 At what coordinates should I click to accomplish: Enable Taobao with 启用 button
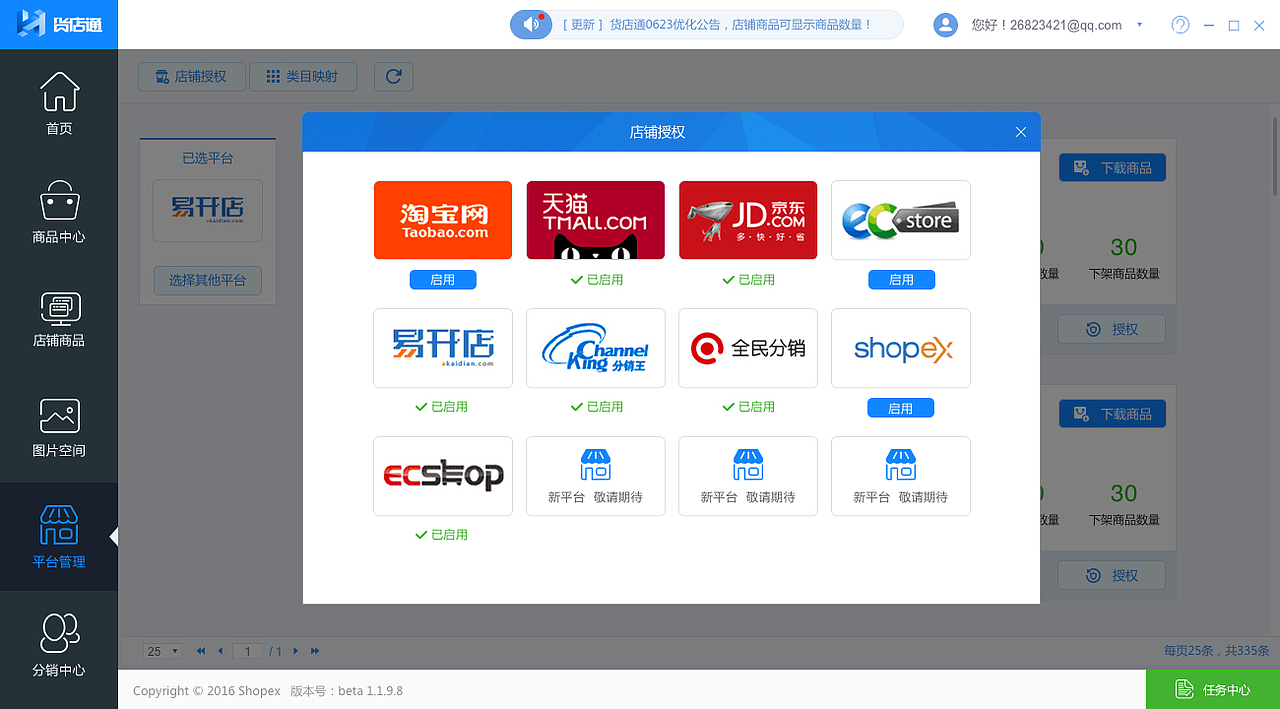click(x=443, y=280)
